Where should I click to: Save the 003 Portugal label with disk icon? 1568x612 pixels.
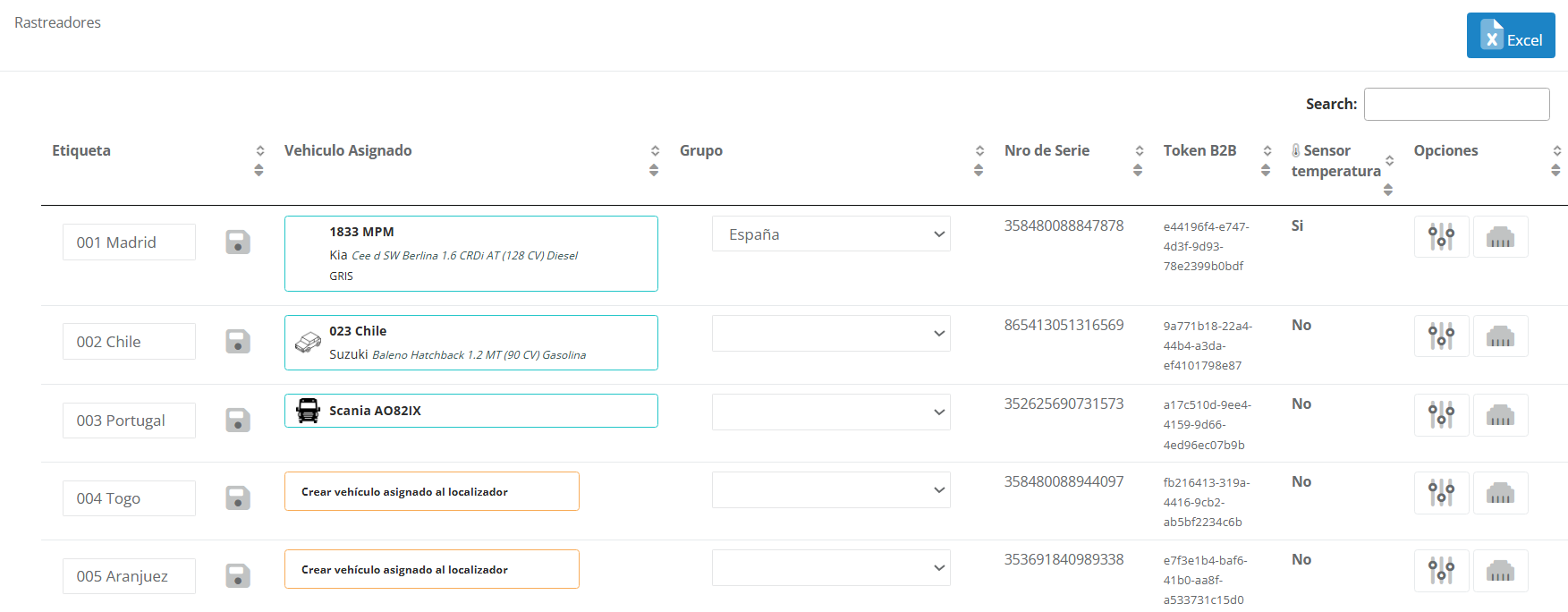(237, 421)
